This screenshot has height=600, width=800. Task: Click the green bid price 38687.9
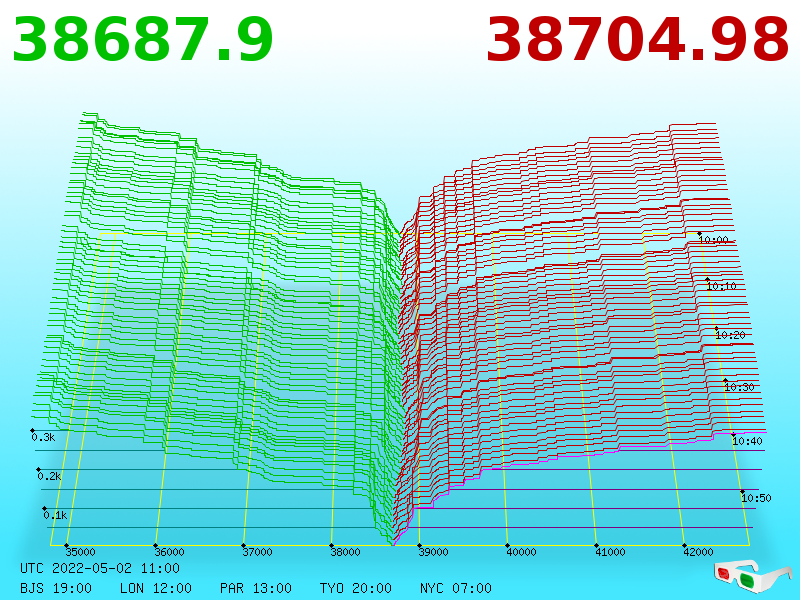coord(143,40)
